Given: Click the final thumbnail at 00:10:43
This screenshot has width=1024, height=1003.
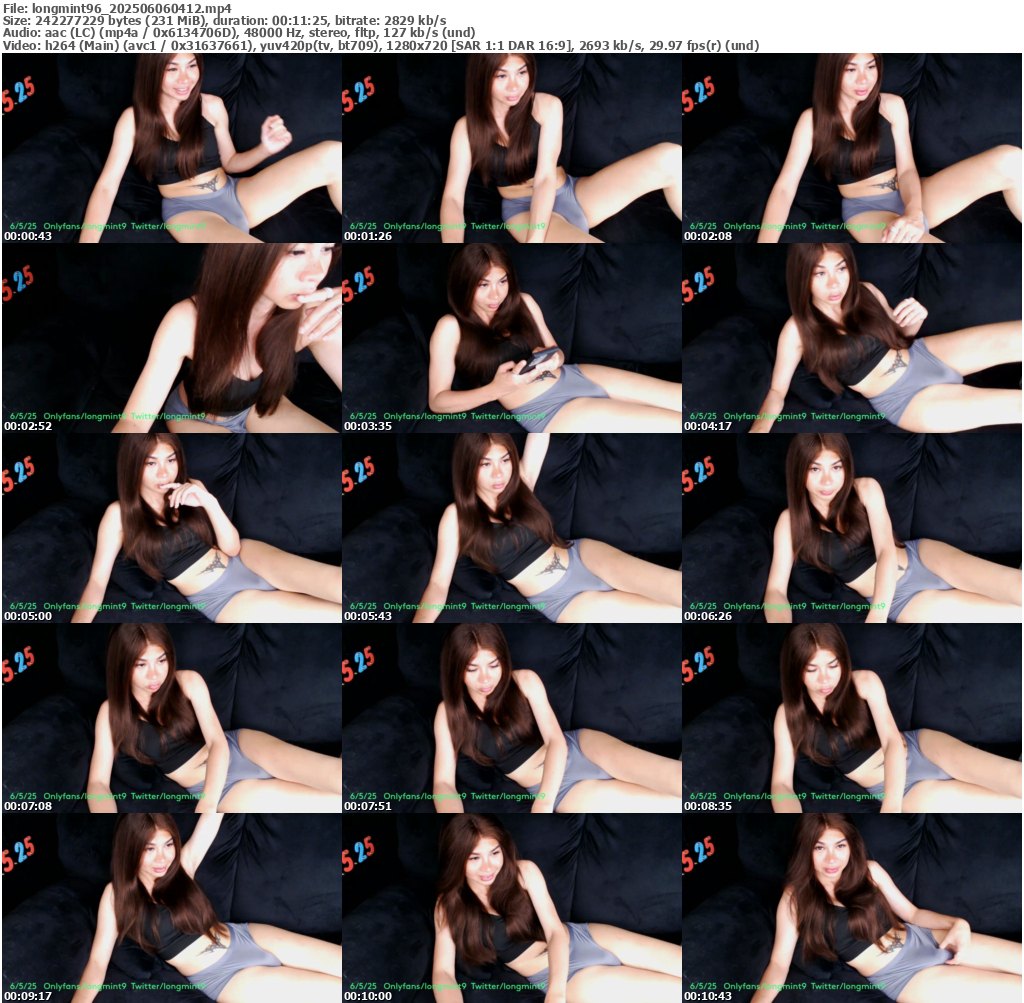Looking at the screenshot, I should point(851,907).
